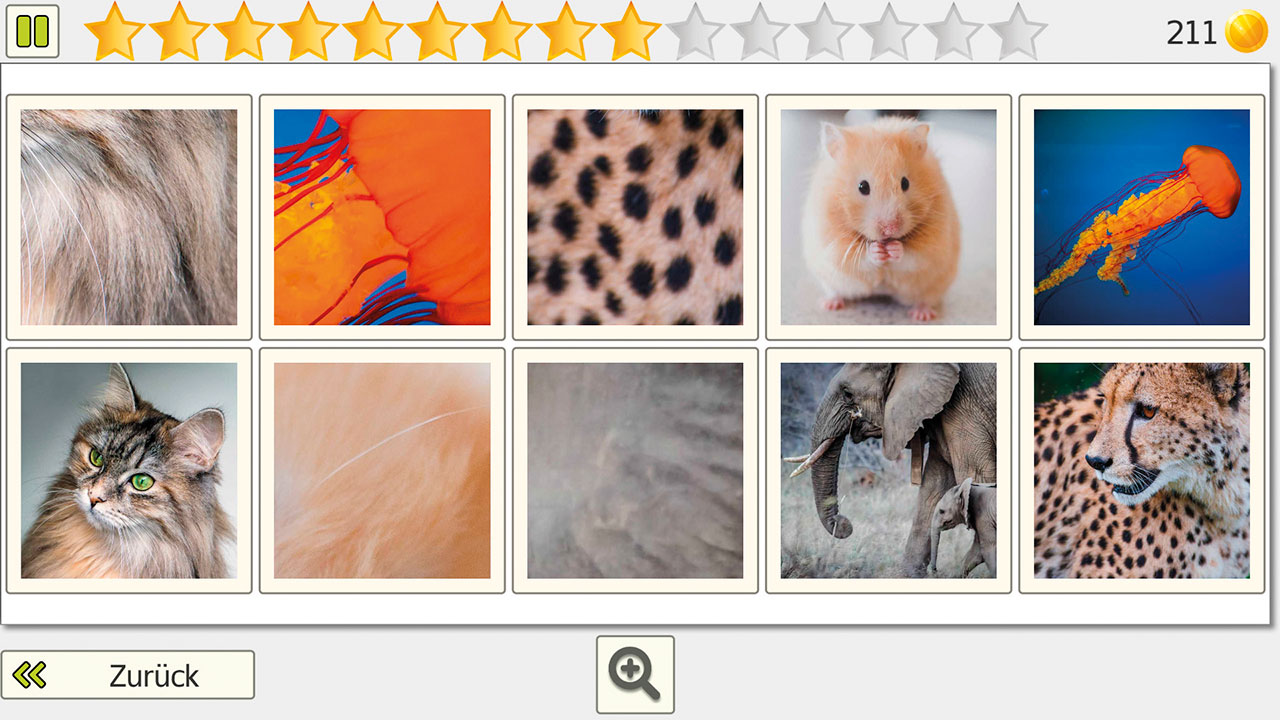The height and width of the screenshot is (720, 1280).
Task: Click the gold coin icon
Action: tap(1247, 31)
